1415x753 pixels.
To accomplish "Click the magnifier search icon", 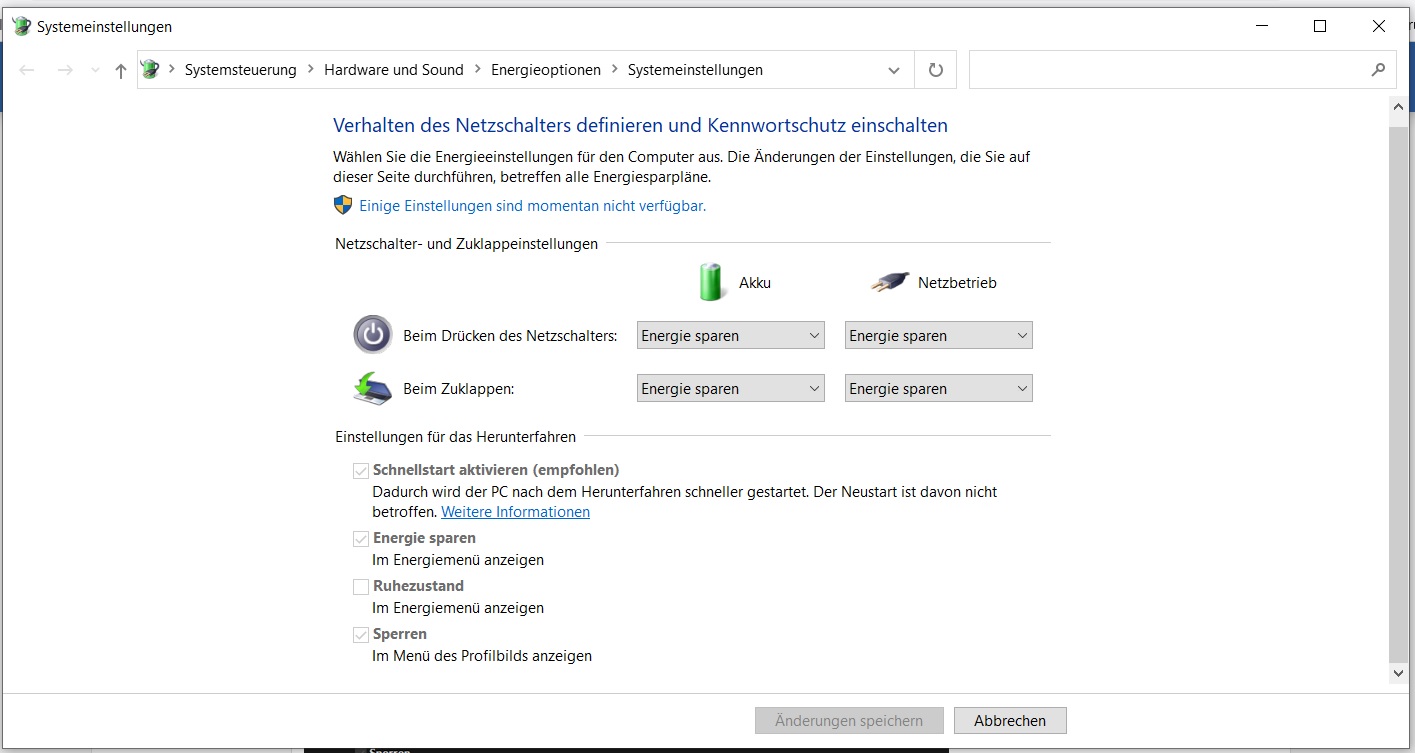I will click(1378, 70).
